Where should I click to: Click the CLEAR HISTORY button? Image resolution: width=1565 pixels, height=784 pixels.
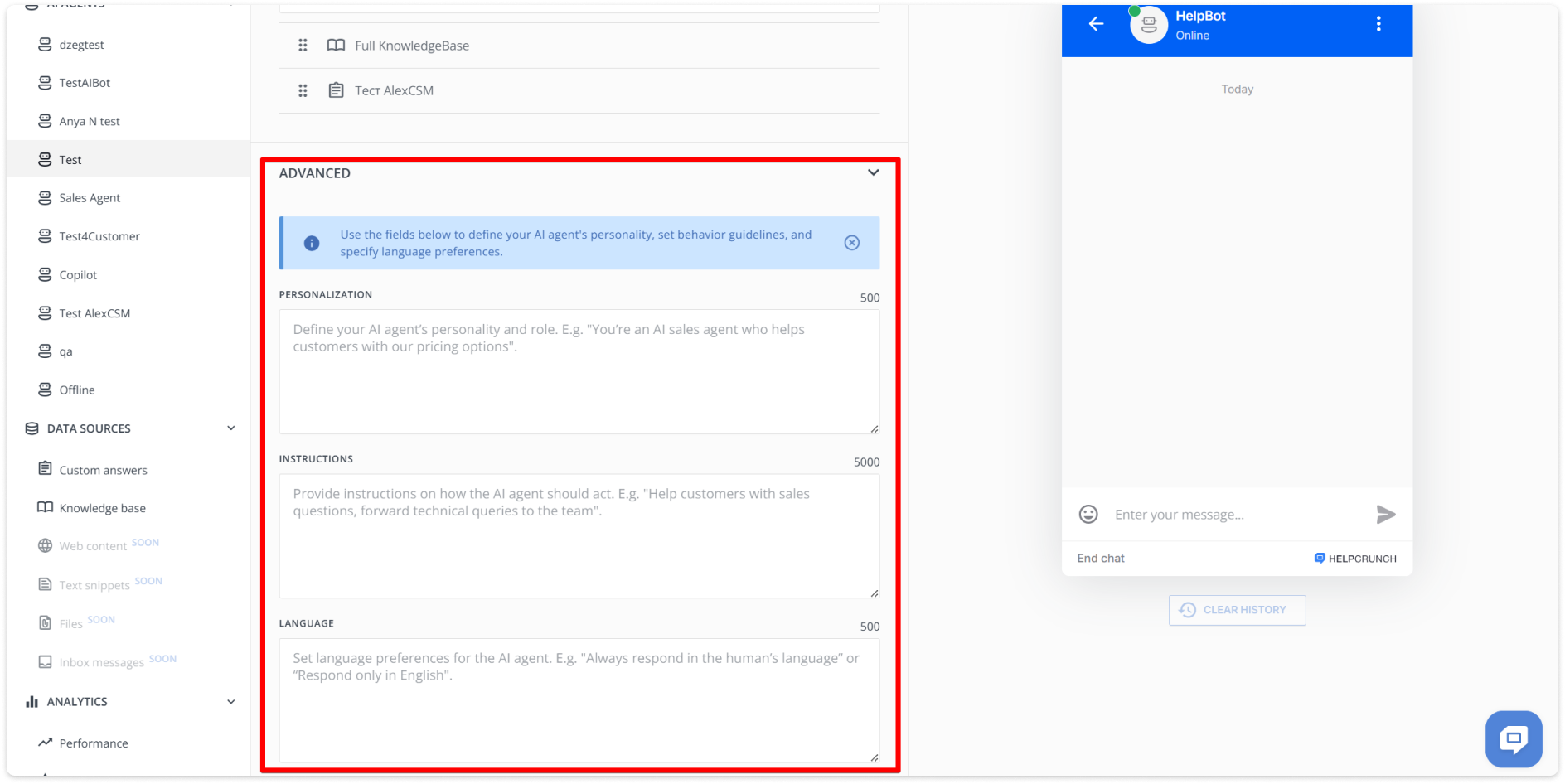click(1237, 609)
